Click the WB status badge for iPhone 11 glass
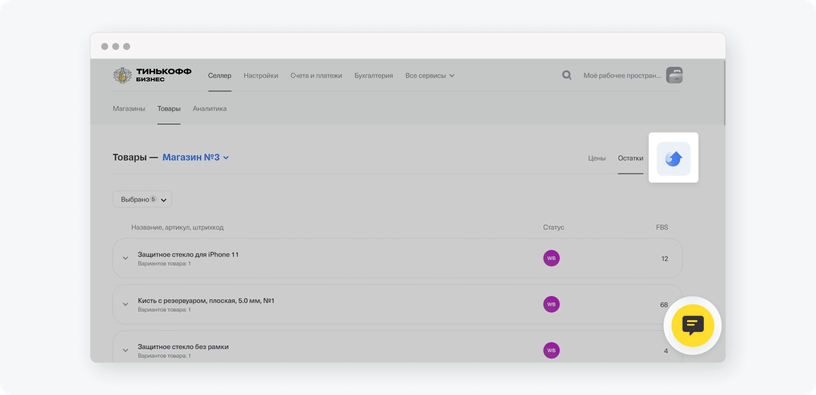 552,258
